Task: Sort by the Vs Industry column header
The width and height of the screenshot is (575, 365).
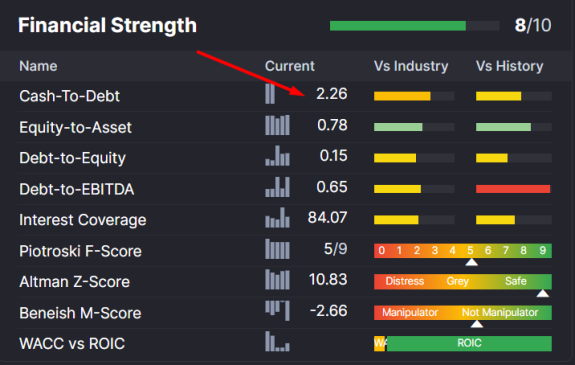Action: click(411, 66)
